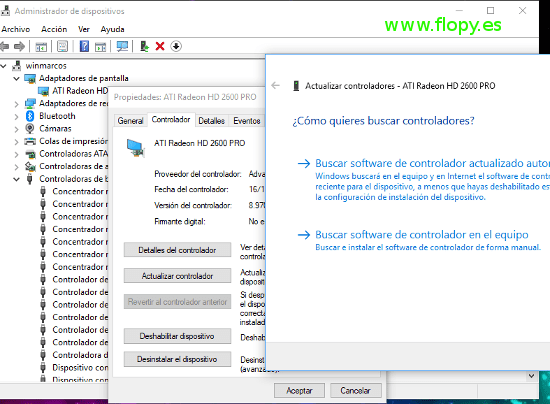Click the scrollbar down arrow in device tree

[531, 376]
